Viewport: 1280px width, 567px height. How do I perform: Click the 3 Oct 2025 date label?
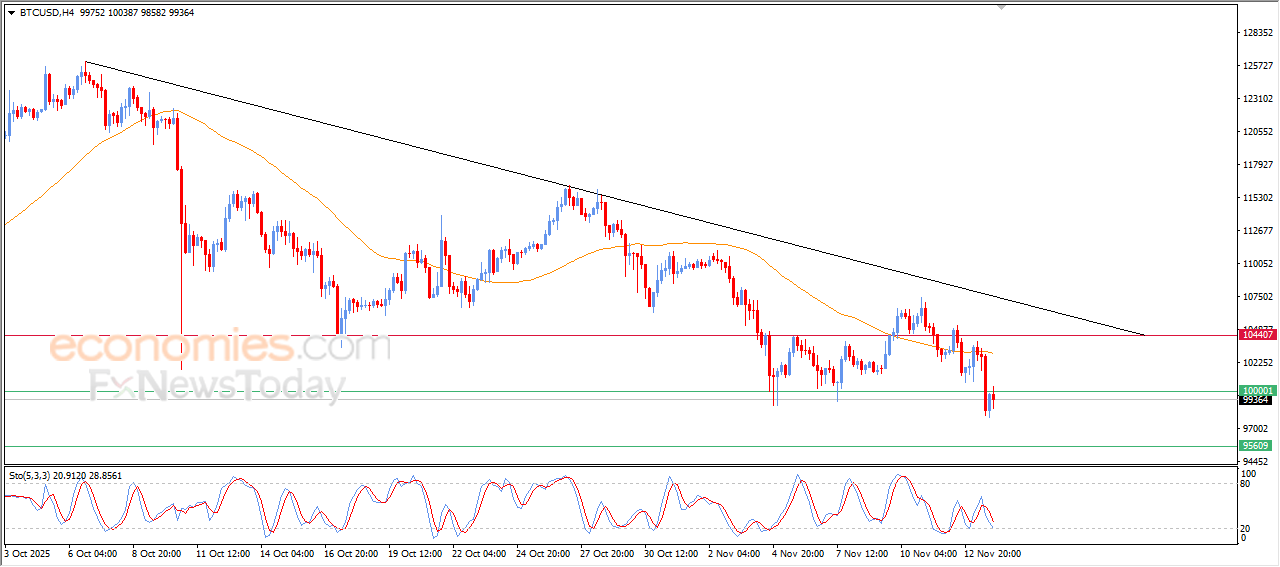tap(26, 552)
